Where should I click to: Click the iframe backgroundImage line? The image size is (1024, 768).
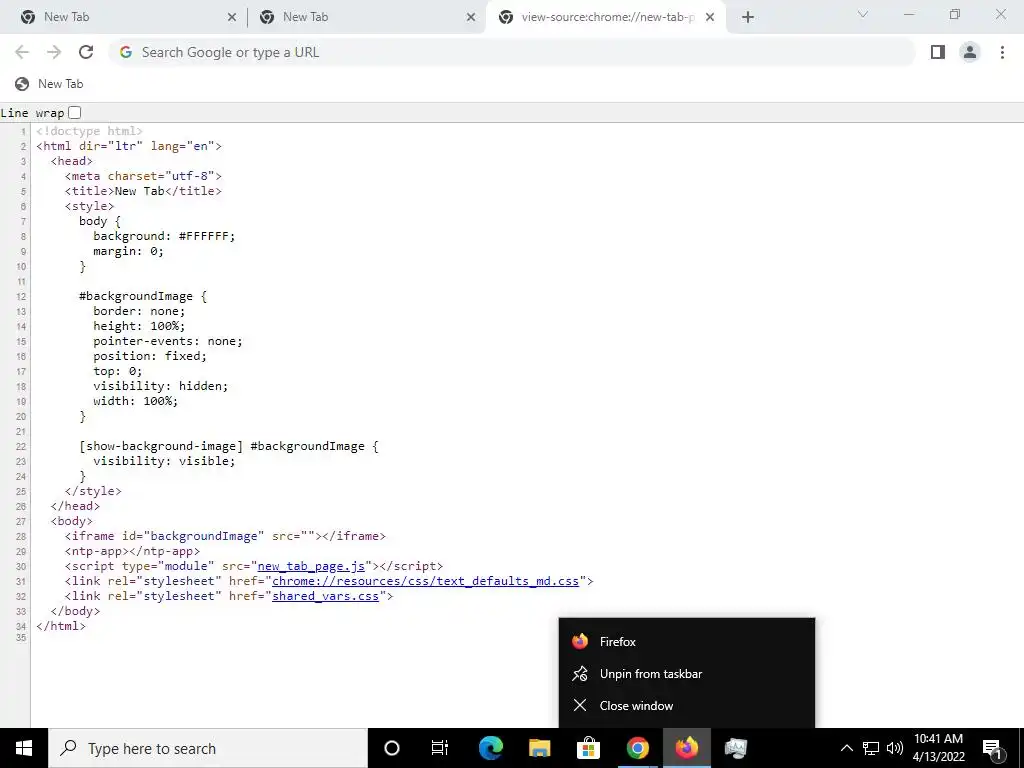pyautogui.click(x=225, y=536)
